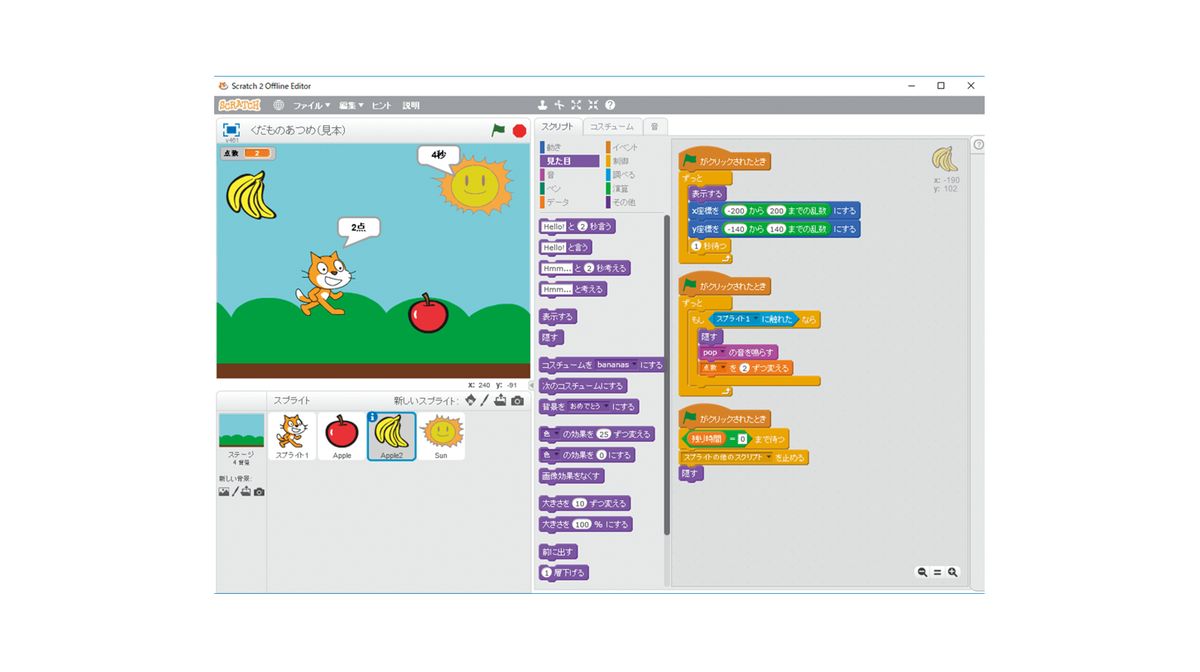Open info for the selected Apple2 sprite

click(x=373, y=418)
